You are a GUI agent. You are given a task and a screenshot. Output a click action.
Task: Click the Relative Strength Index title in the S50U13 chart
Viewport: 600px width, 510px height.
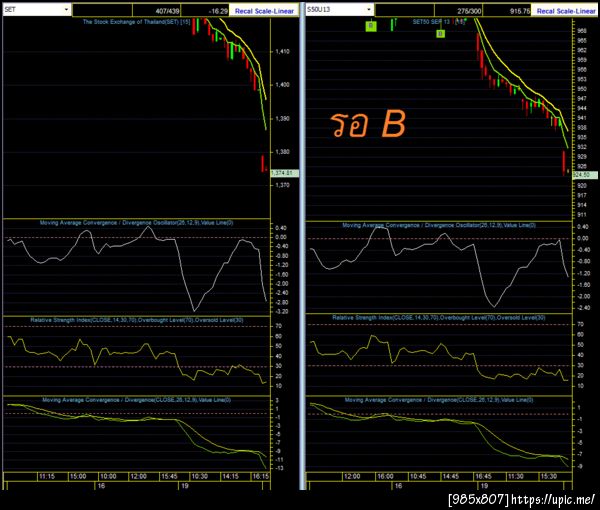439,318
